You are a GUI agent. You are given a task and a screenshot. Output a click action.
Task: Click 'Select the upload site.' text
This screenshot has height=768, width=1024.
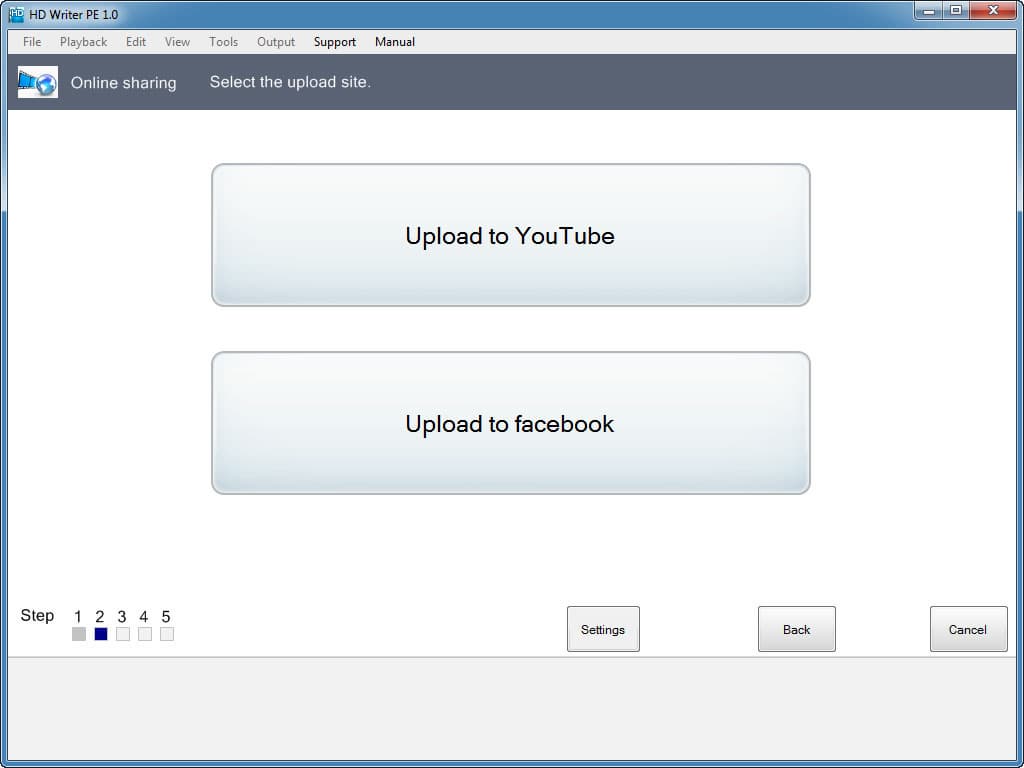[290, 82]
